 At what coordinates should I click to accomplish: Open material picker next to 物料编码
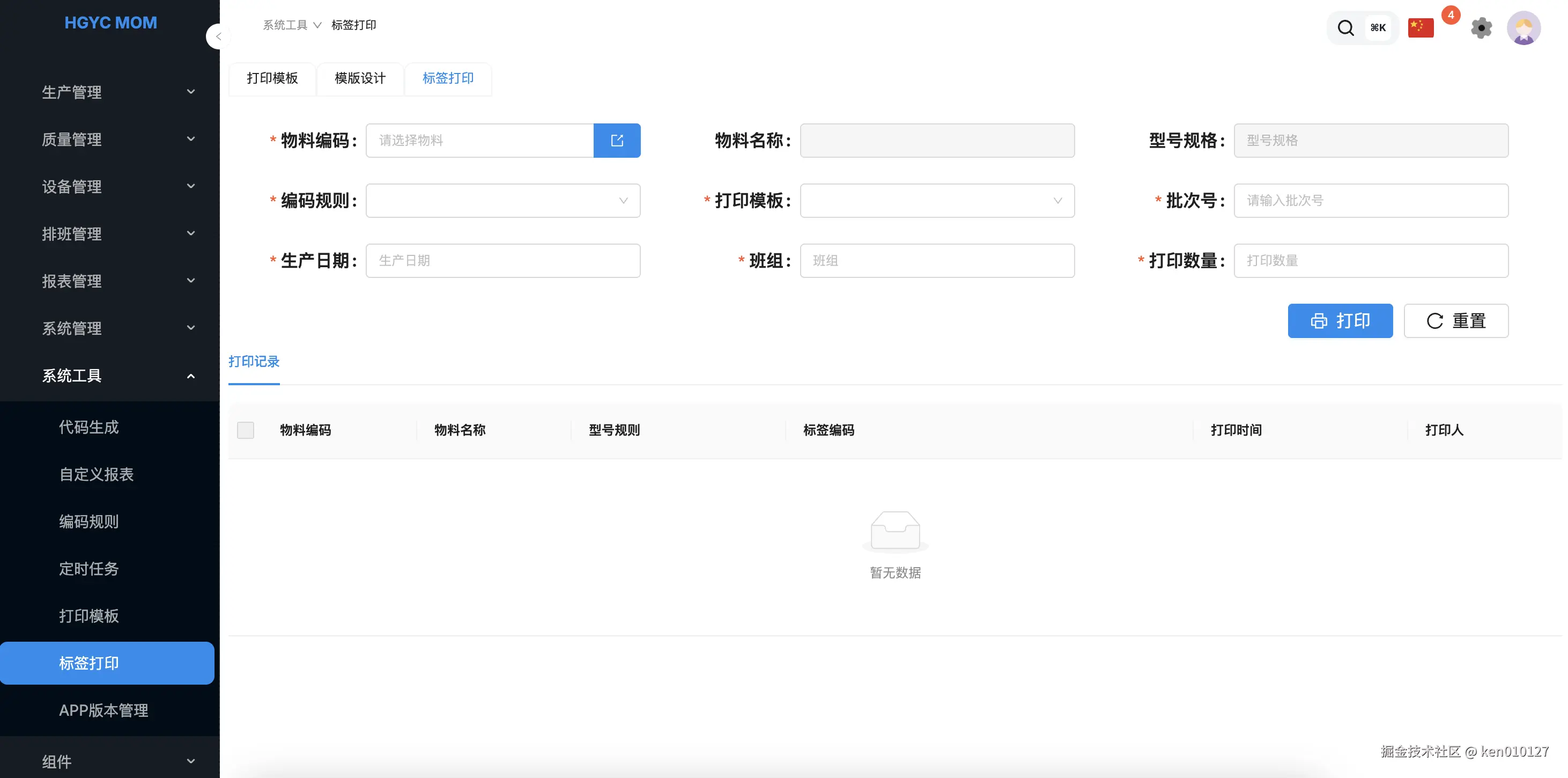(x=617, y=141)
